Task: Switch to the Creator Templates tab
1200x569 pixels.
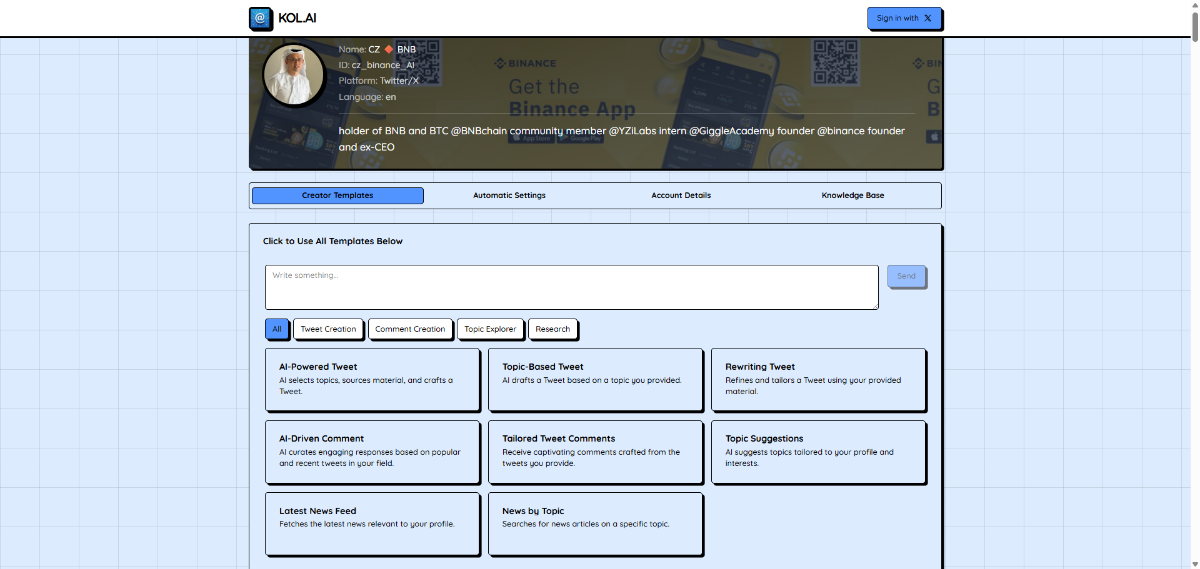Action: [338, 195]
